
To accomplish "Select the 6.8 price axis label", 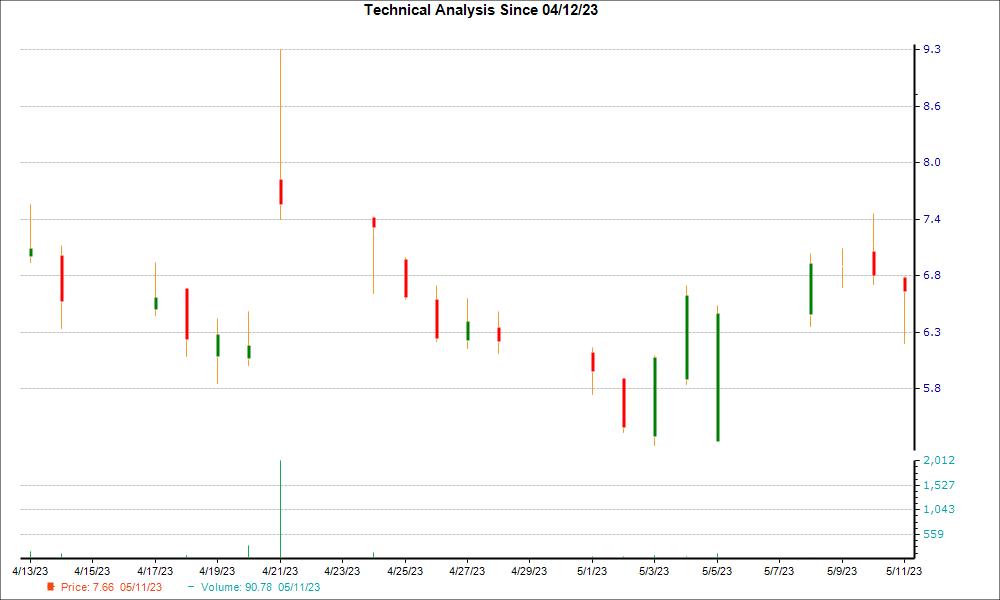I will [x=932, y=275].
